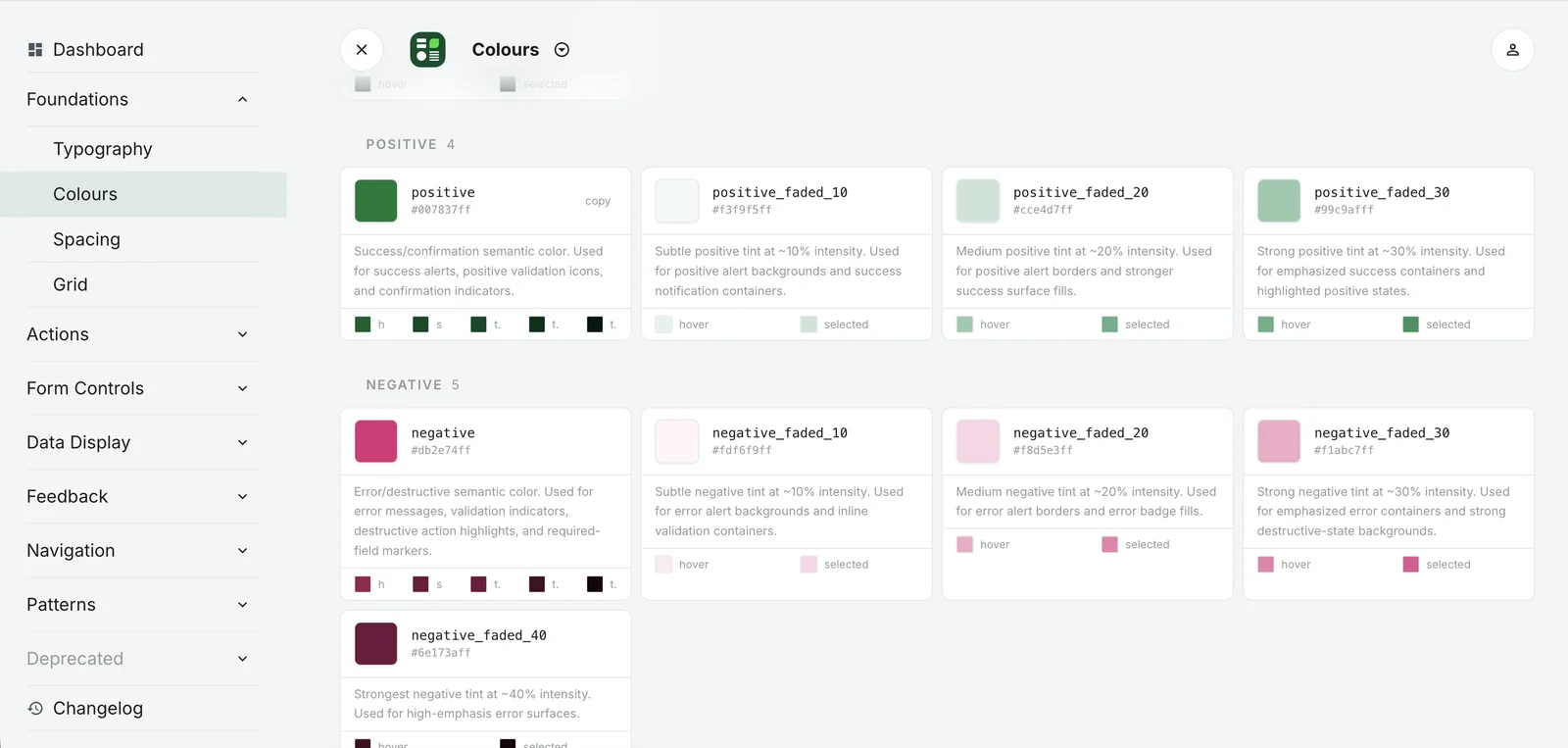Screen dimensions: 1568x748
Task: Copy the positive colour value
Action: click(598, 201)
